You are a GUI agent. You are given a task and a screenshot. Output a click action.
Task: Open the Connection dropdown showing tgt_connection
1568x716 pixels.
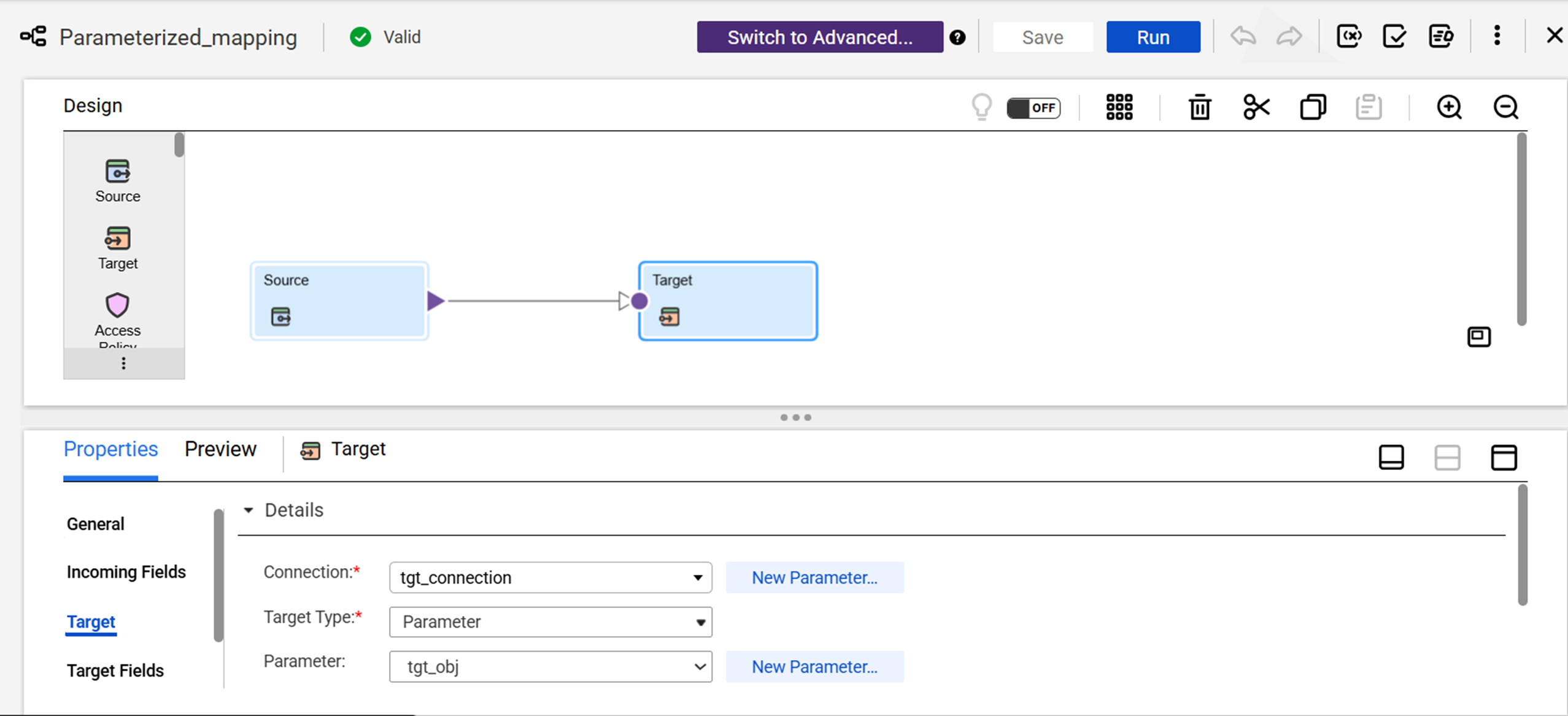[x=550, y=577]
